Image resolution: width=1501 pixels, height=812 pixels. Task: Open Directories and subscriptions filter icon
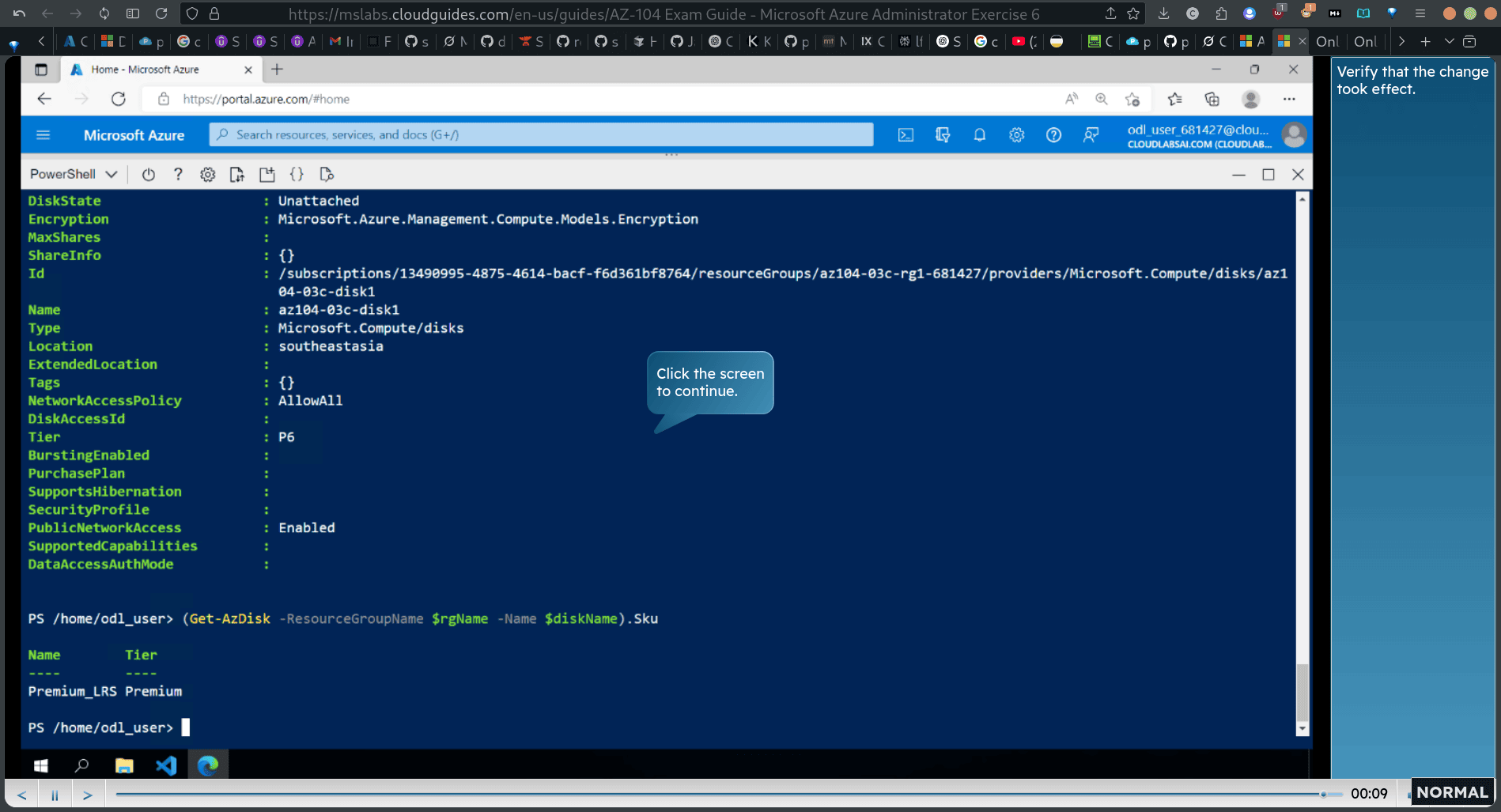(943, 135)
